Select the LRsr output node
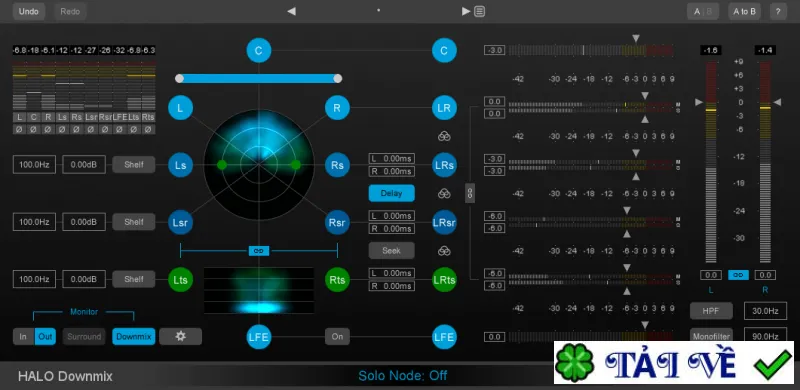 coord(444,223)
